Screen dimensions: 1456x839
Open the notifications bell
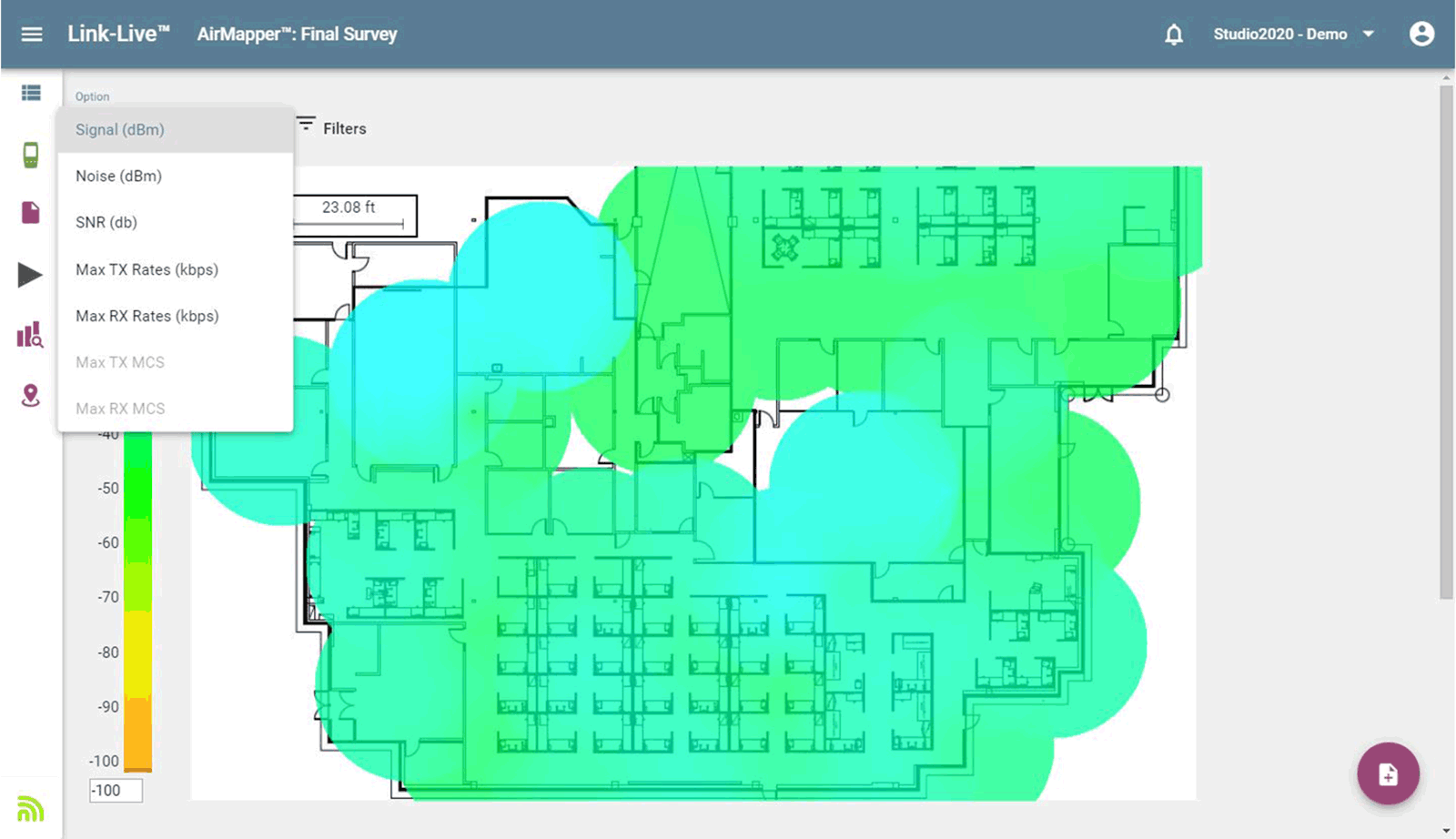[x=1174, y=35]
